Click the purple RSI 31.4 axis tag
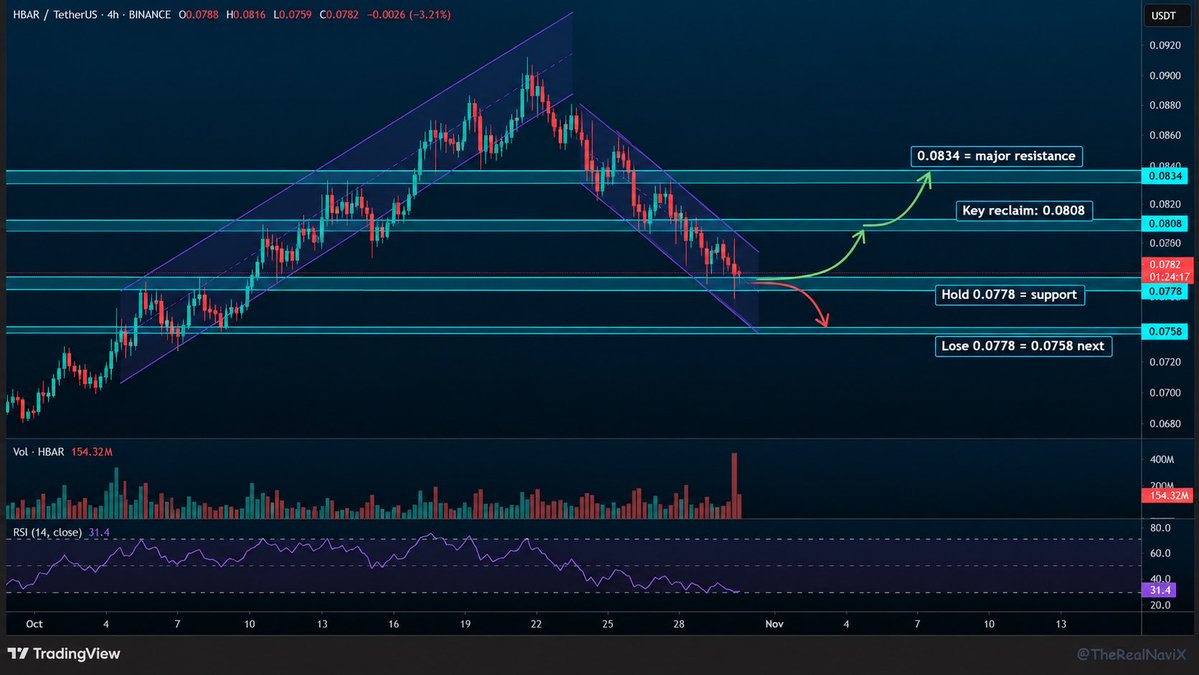This screenshot has width=1199, height=675. coord(1159,590)
